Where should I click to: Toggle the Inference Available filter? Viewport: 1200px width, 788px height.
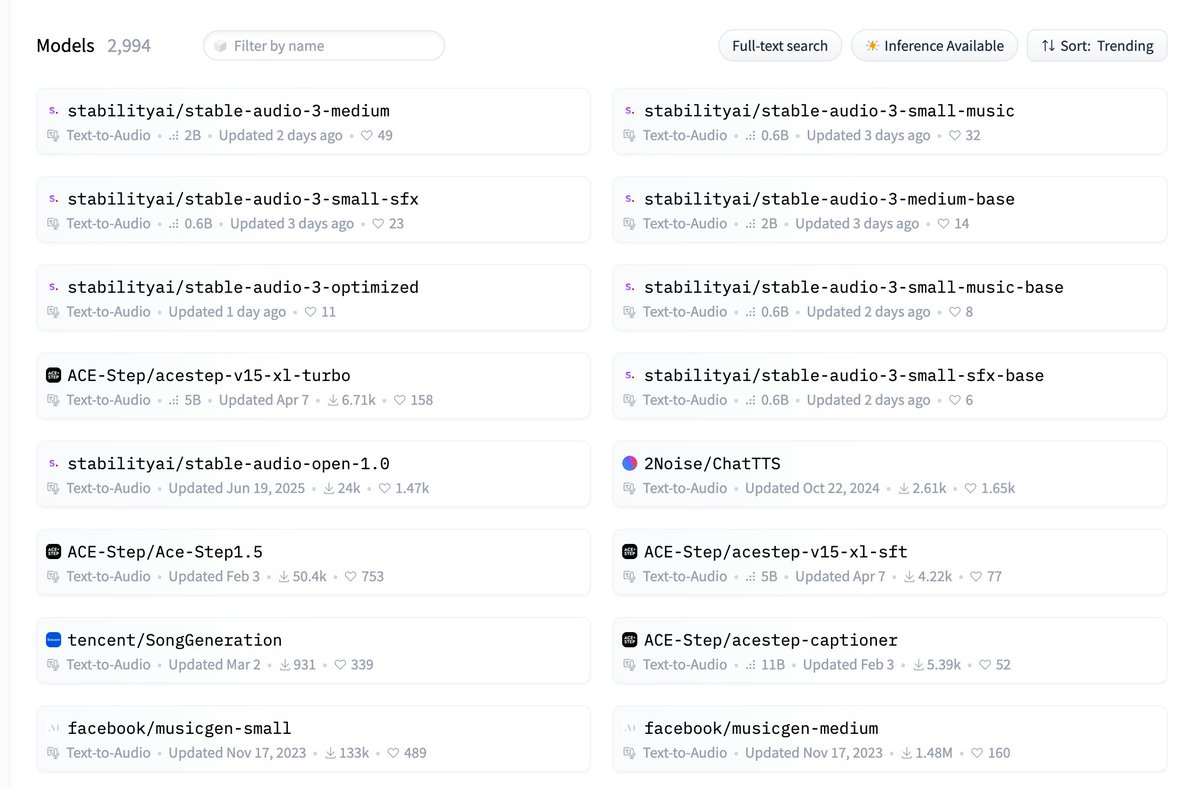[935, 46]
